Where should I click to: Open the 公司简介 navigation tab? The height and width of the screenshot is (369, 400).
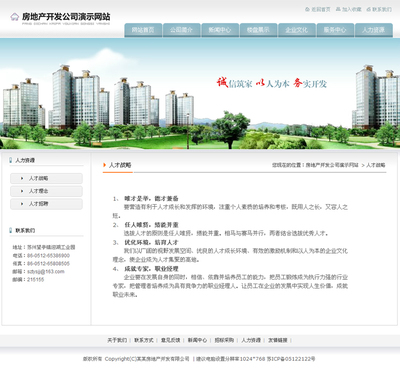click(x=182, y=30)
